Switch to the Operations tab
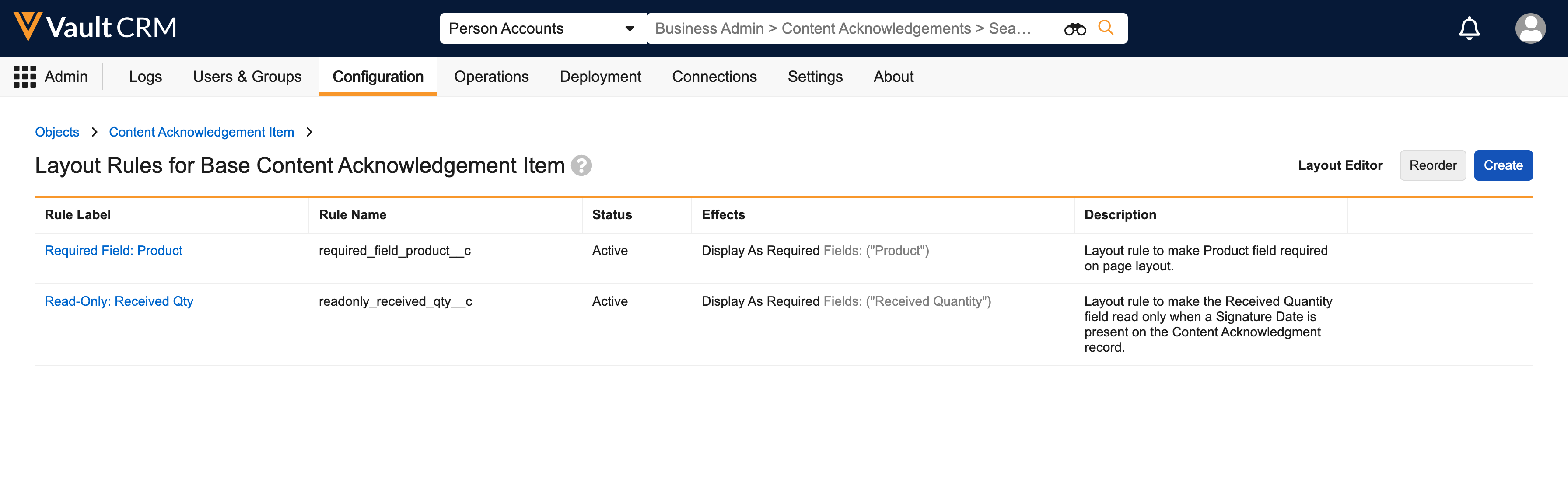1568x490 pixels. click(490, 77)
